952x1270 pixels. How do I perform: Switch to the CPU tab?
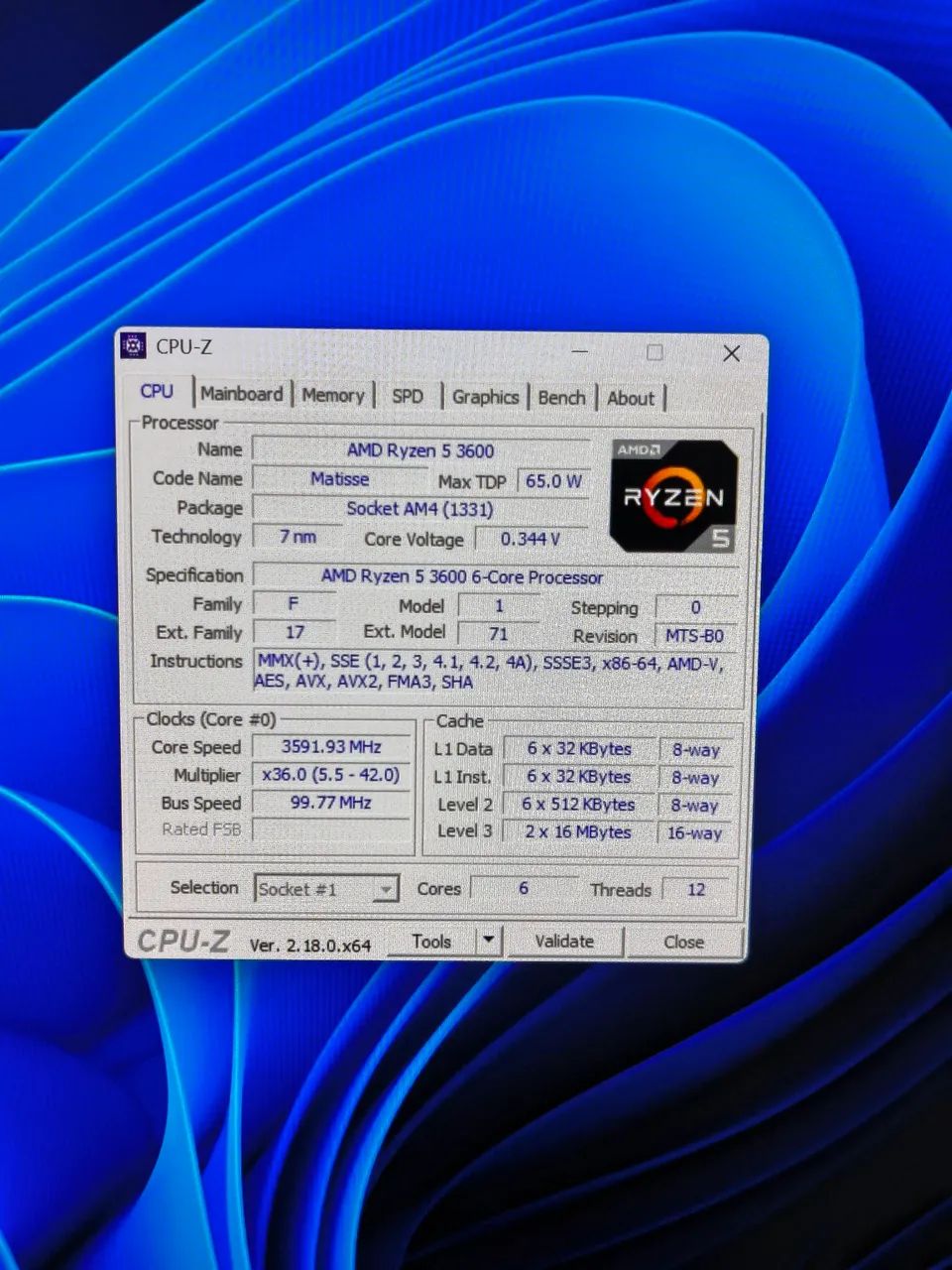point(157,391)
